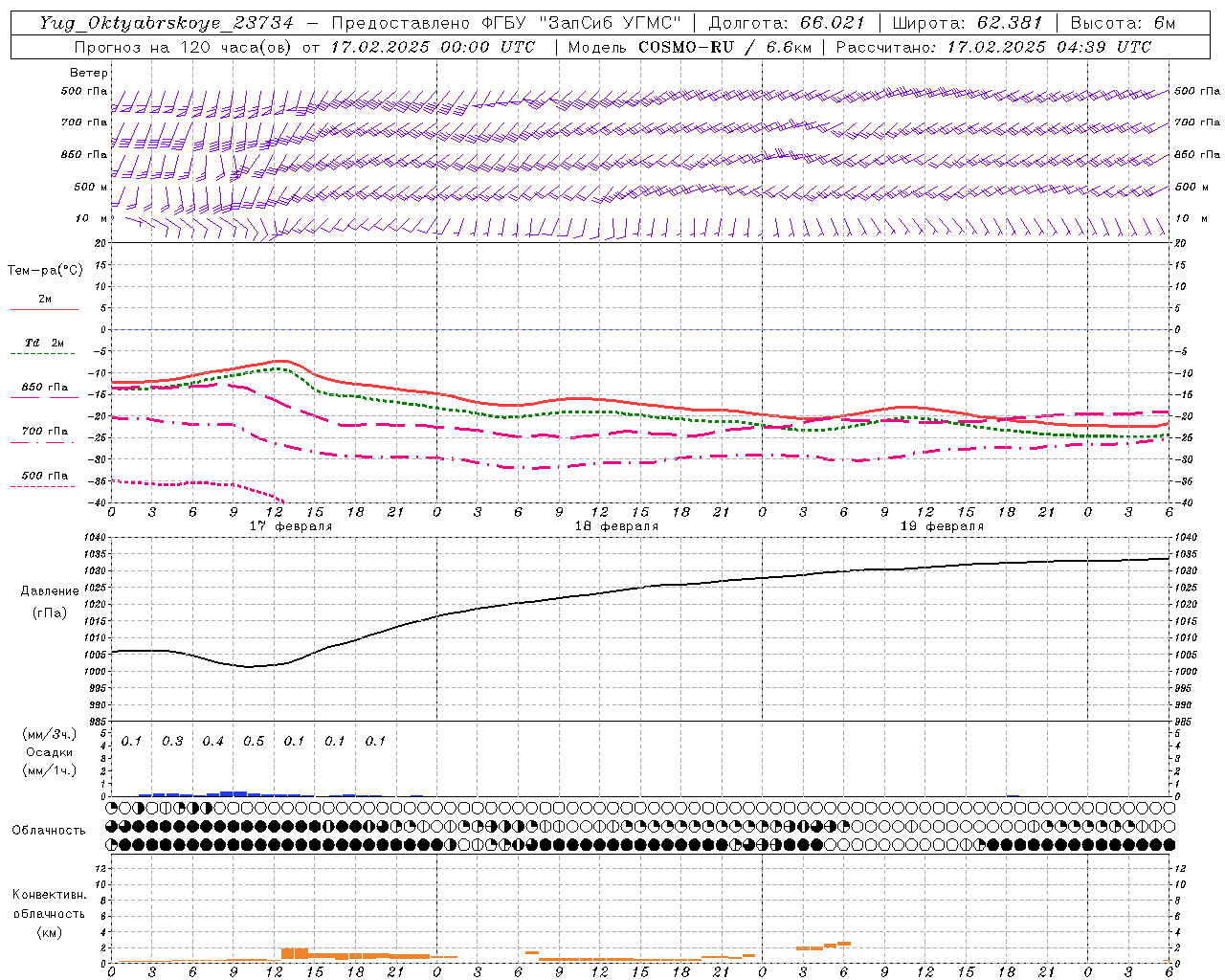Image resolution: width=1225 pixels, height=980 pixels.
Task: Click the forecast start 17.02.2025 00:00 UTC
Action: (433, 47)
